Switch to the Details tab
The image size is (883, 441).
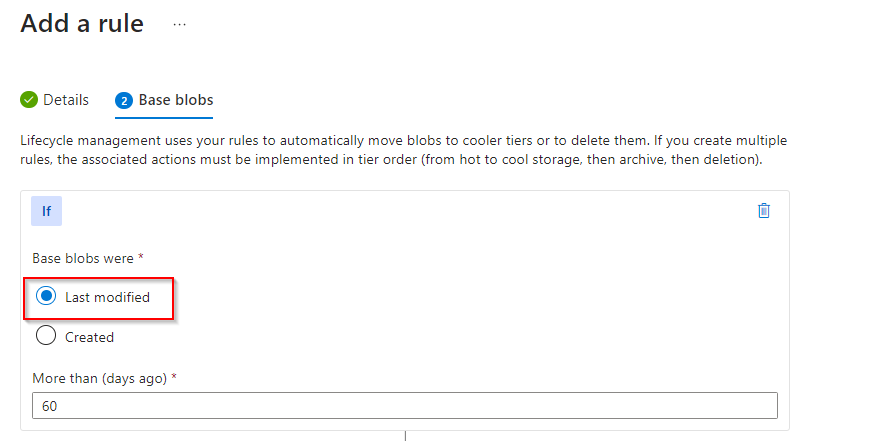[65, 100]
